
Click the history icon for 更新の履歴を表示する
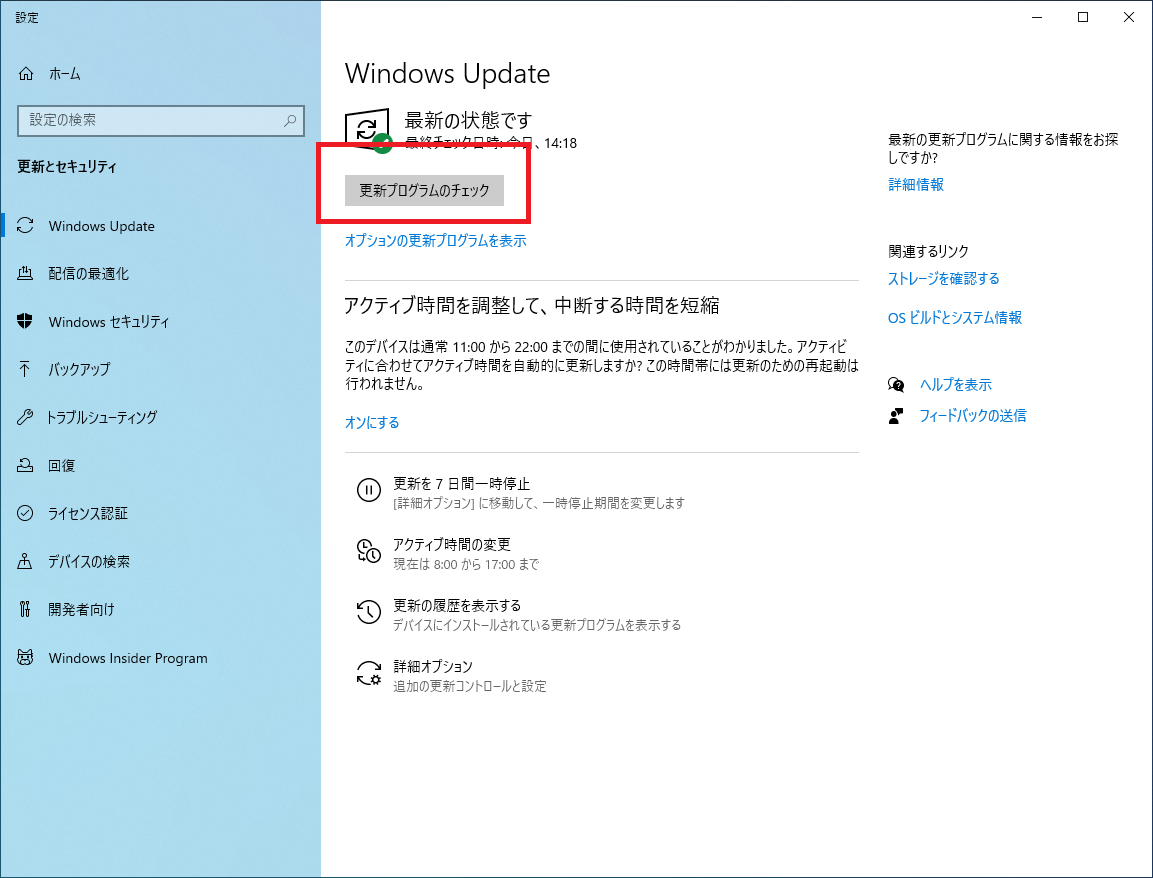tap(368, 612)
